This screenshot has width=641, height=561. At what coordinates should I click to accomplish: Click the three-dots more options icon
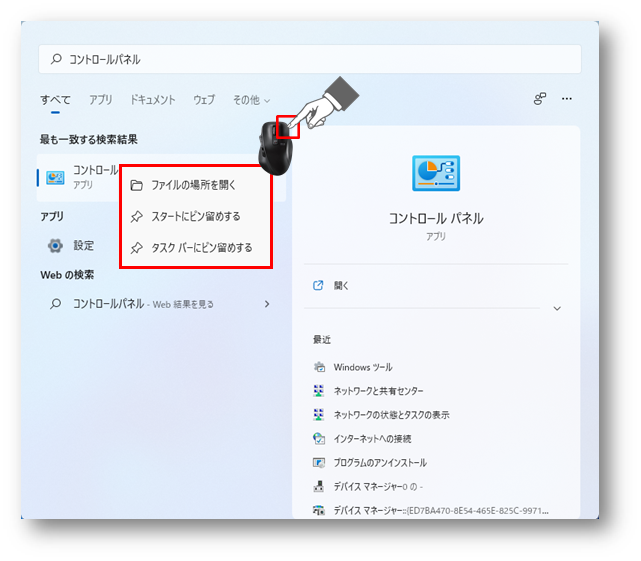click(x=567, y=99)
